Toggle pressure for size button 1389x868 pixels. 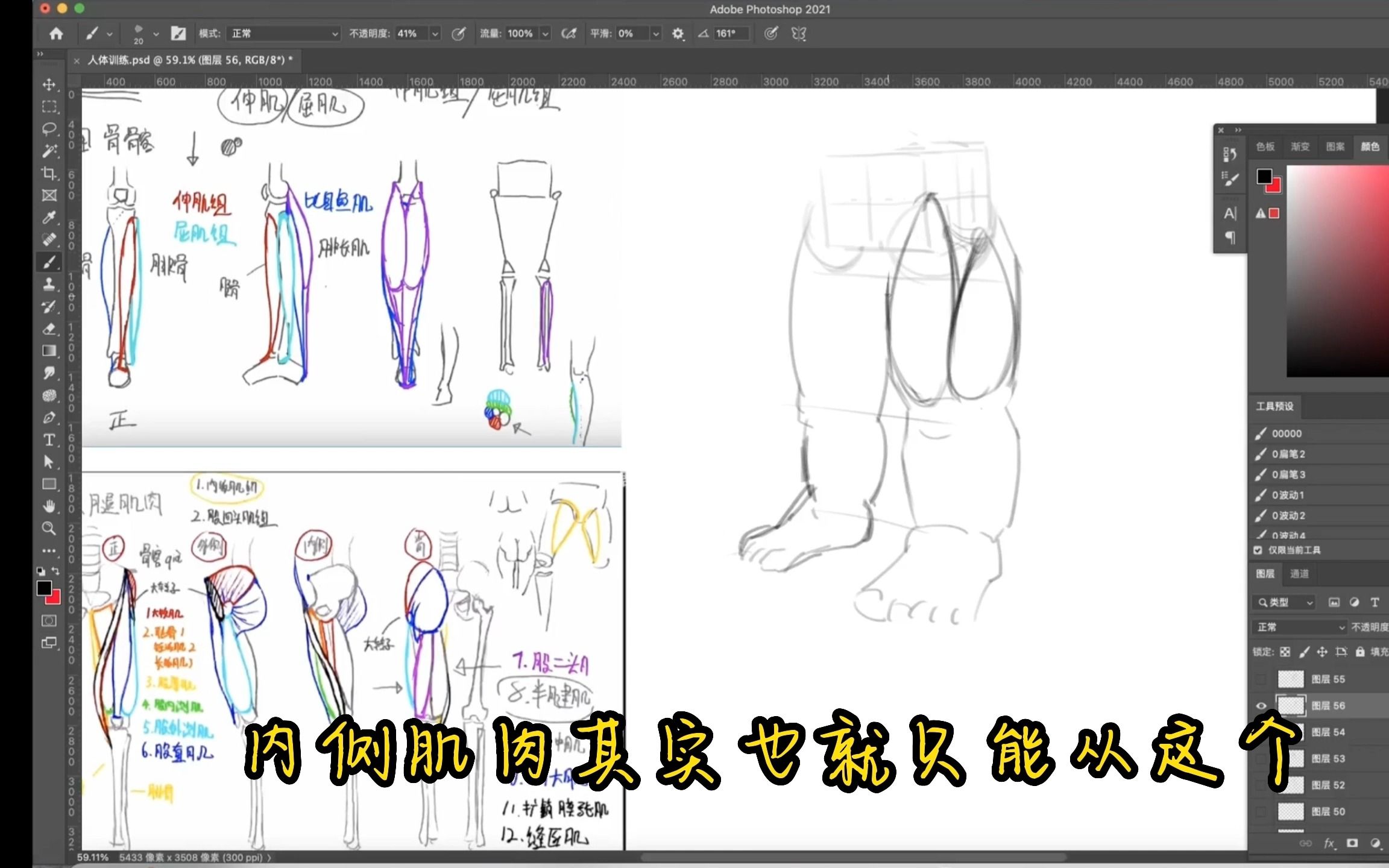point(770,34)
